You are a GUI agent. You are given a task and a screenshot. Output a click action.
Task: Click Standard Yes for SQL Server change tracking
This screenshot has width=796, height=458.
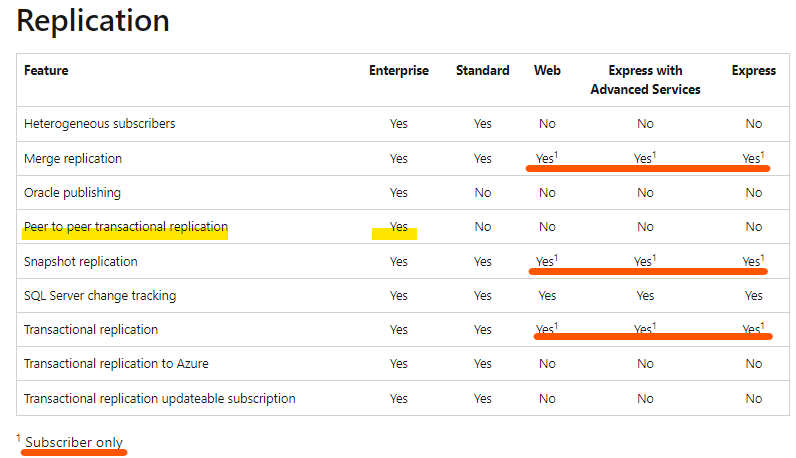point(483,296)
